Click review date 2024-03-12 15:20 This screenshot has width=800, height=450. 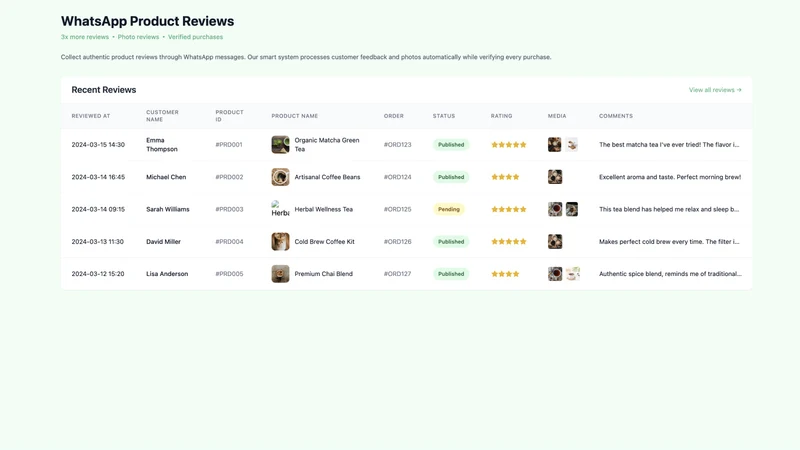click(98, 274)
